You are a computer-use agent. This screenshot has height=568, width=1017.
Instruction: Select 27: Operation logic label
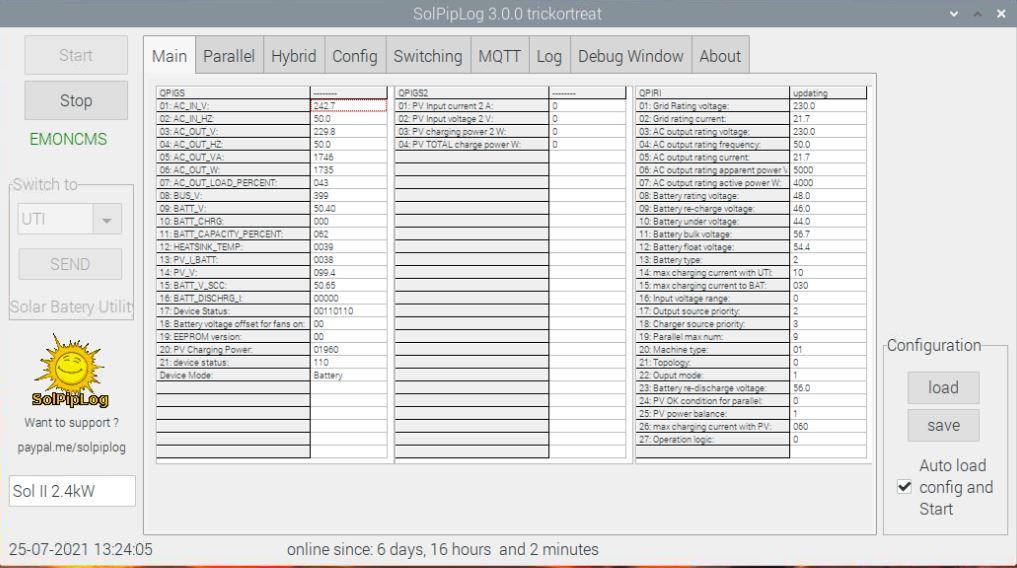[712, 440]
